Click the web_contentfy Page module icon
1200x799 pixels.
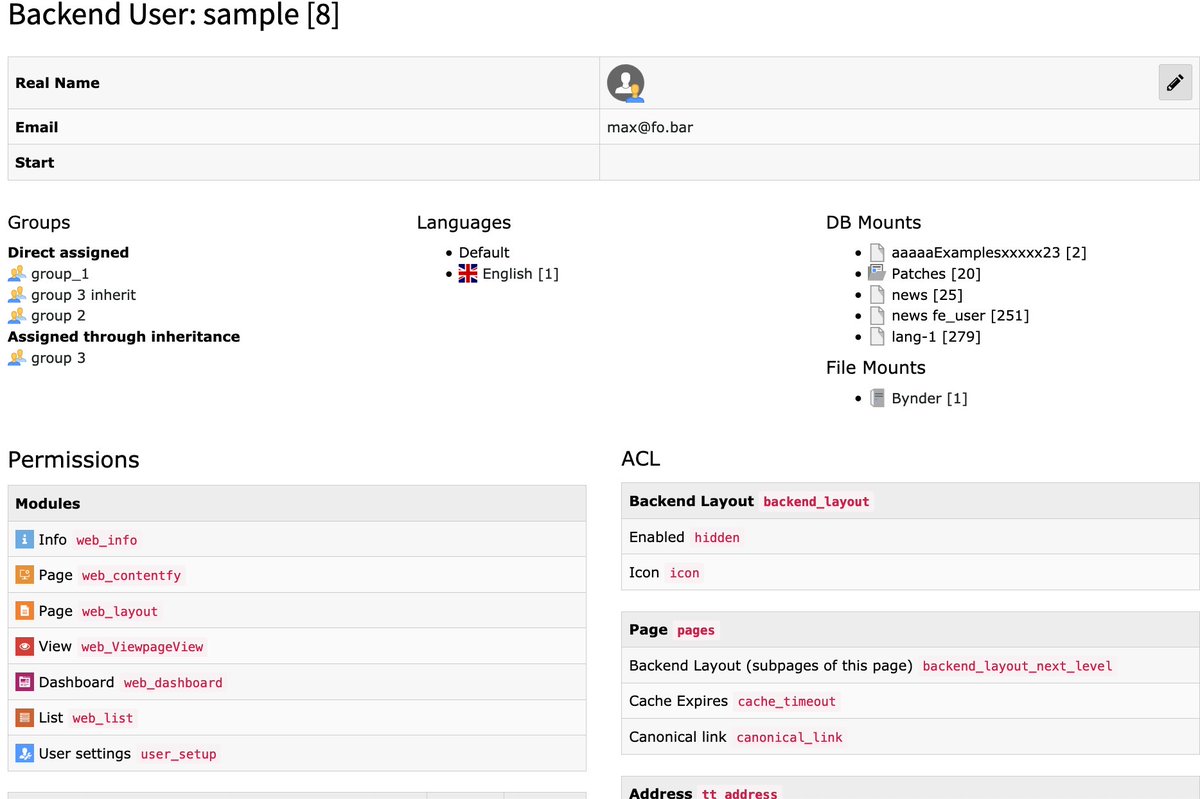(25, 575)
